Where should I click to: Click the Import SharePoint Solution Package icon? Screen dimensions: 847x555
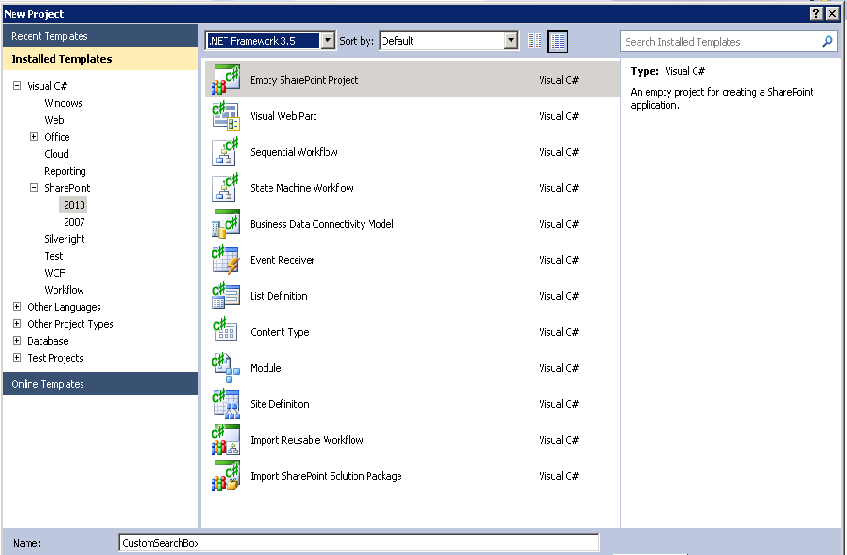(x=226, y=476)
